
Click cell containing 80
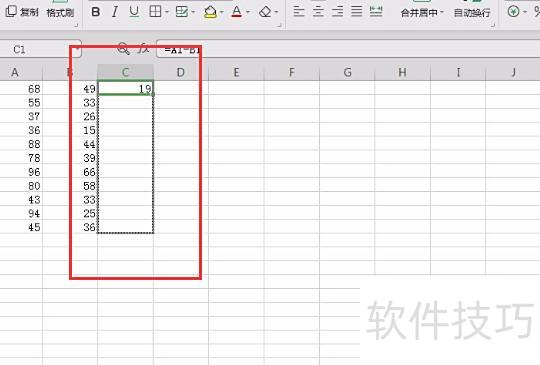(21, 186)
